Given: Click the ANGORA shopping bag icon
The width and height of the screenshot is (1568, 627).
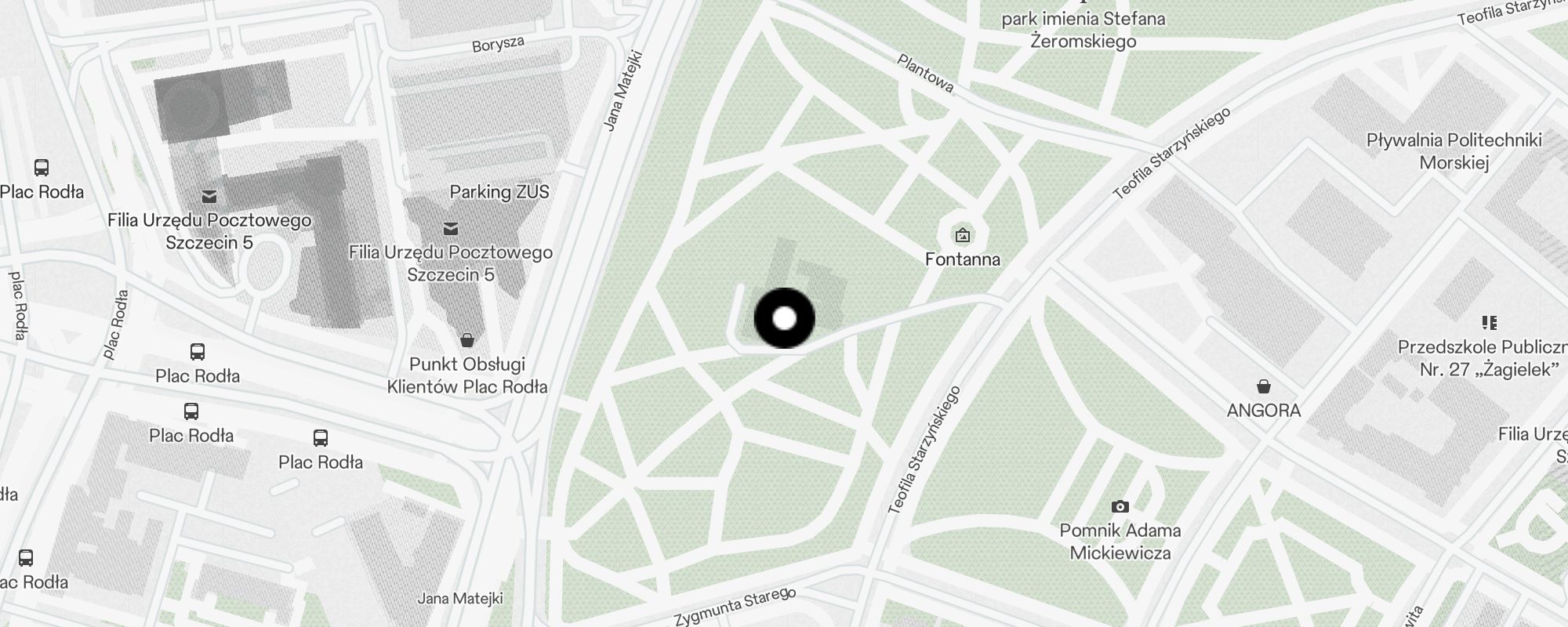Looking at the screenshot, I should (x=1263, y=386).
